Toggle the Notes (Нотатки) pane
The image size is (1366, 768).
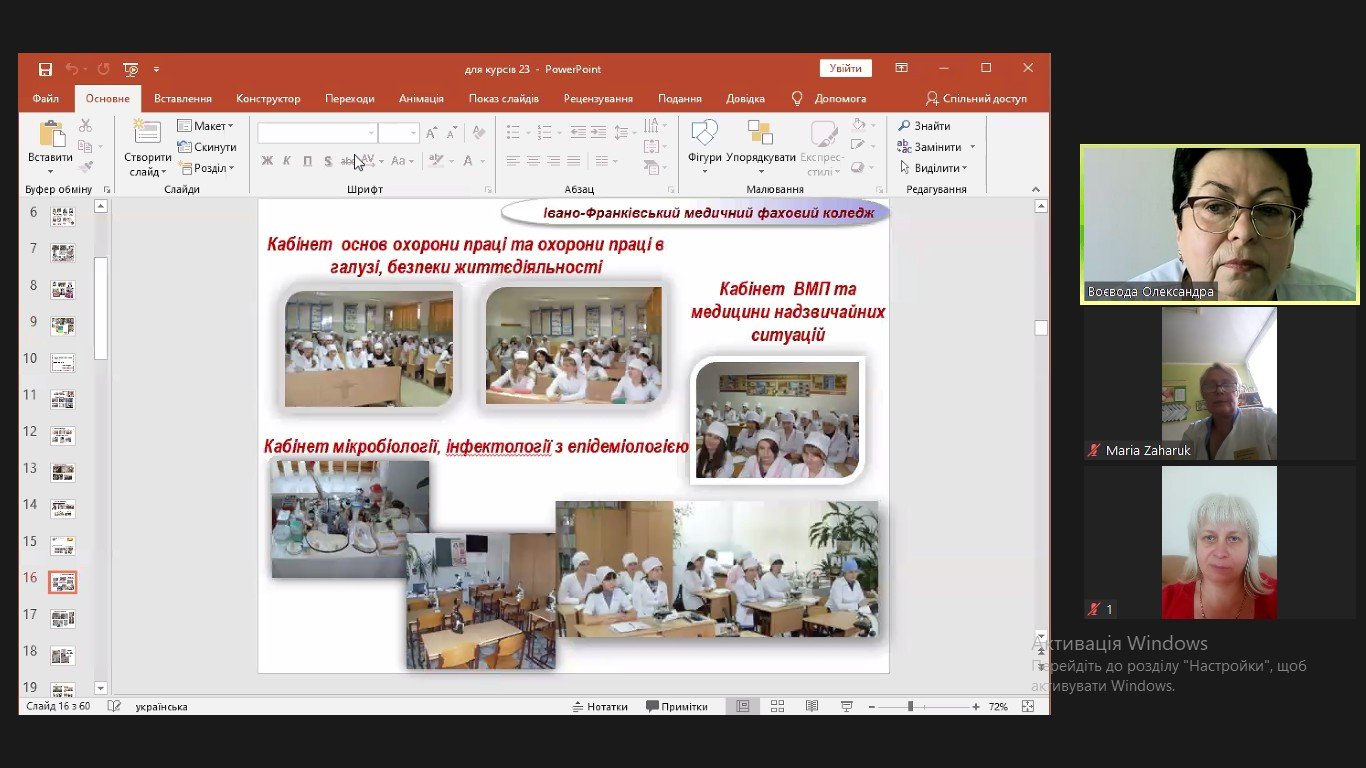point(600,706)
